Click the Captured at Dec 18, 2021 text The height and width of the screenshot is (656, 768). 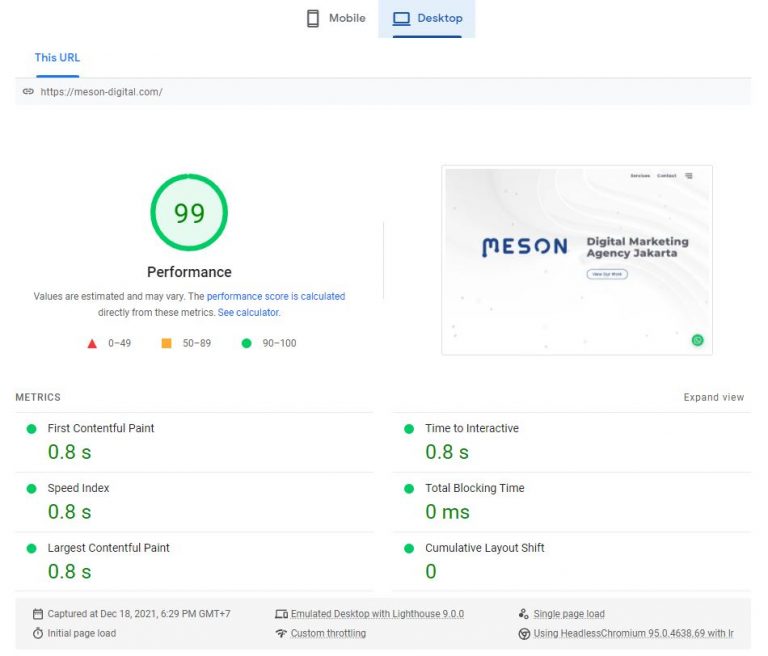point(139,614)
